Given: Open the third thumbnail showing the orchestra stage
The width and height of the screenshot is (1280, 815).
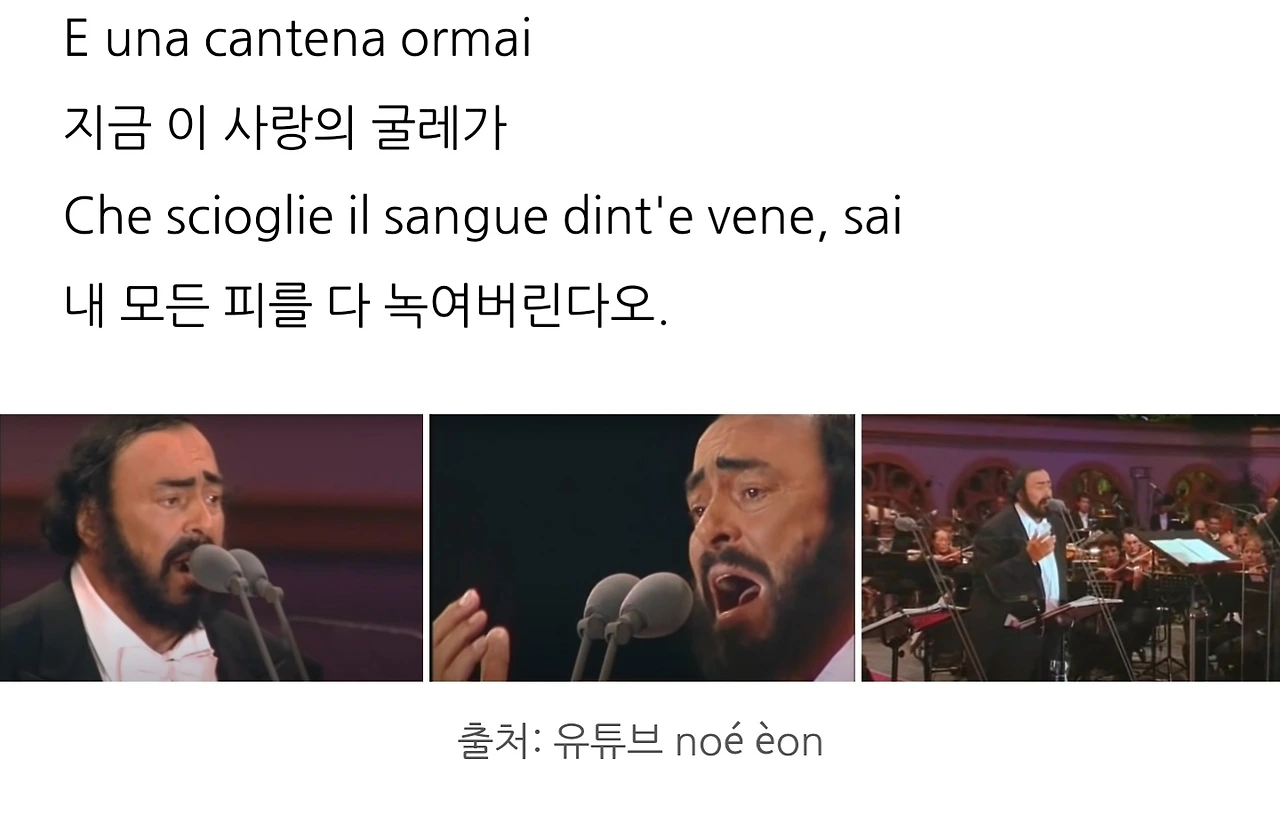Looking at the screenshot, I should [1071, 548].
